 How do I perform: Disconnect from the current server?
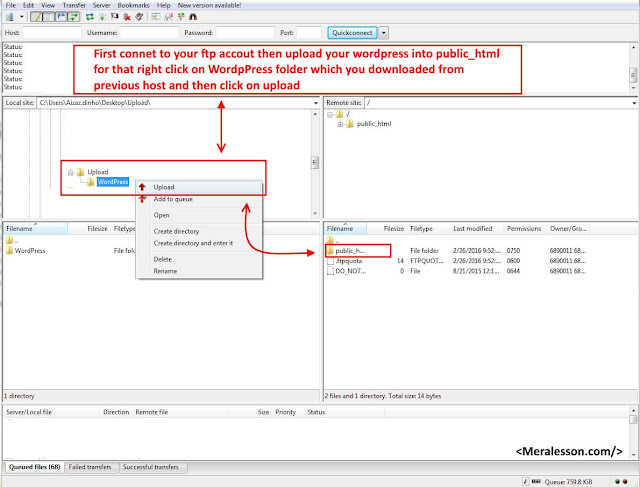point(127,17)
